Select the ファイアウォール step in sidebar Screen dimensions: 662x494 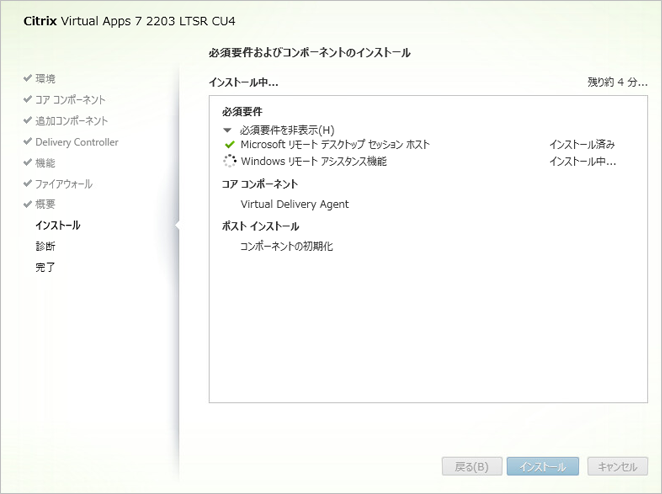point(64,184)
